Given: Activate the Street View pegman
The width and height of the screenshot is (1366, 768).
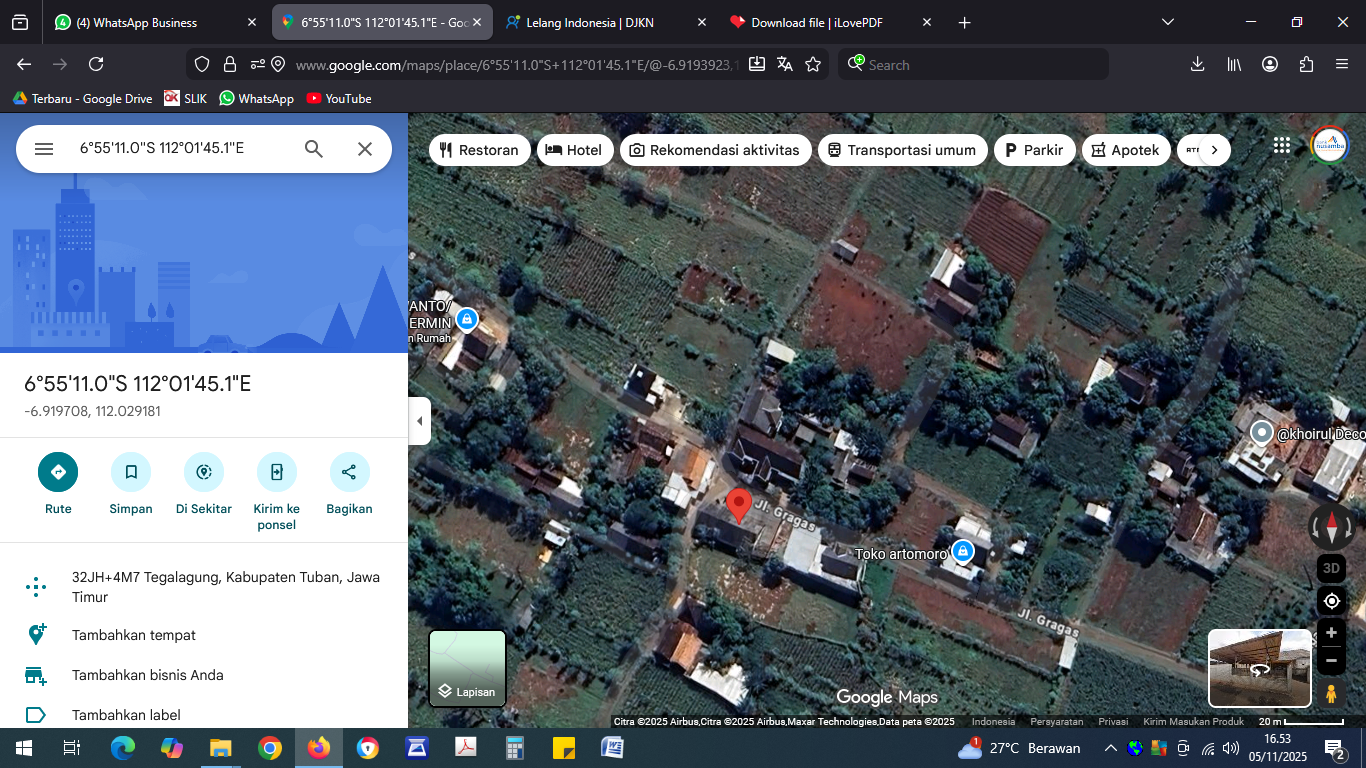Looking at the screenshot, I should click(x=1331, y=691).
